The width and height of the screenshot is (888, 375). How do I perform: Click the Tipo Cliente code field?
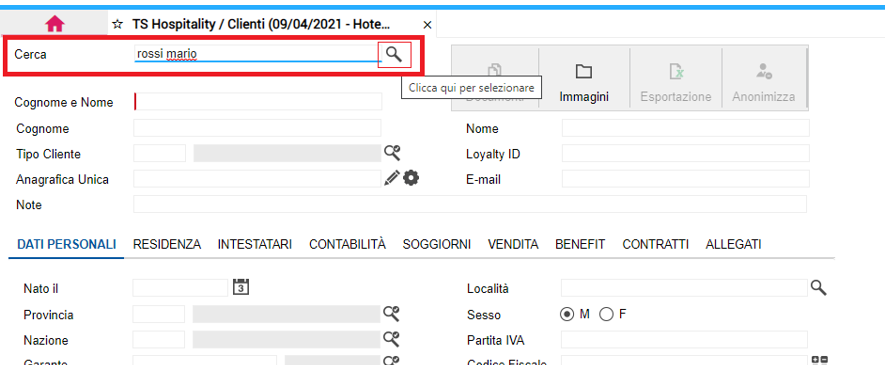point(160,153)
